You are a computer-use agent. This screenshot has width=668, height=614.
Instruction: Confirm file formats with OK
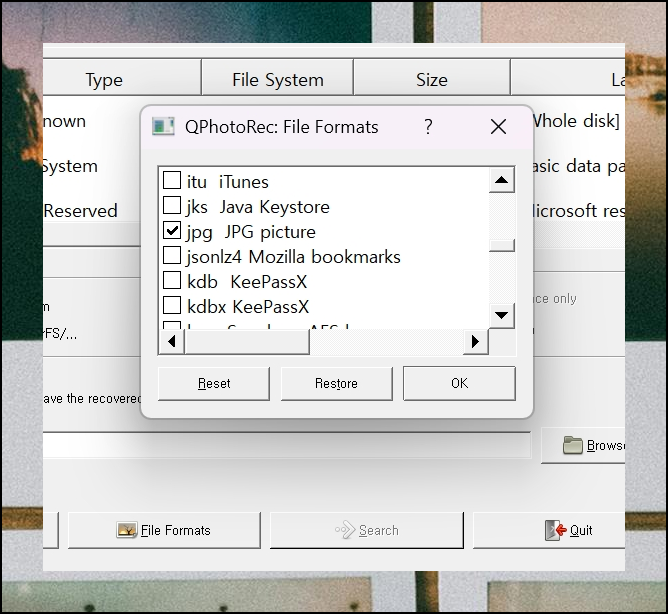pyautogui.click(x=459, y=383)
